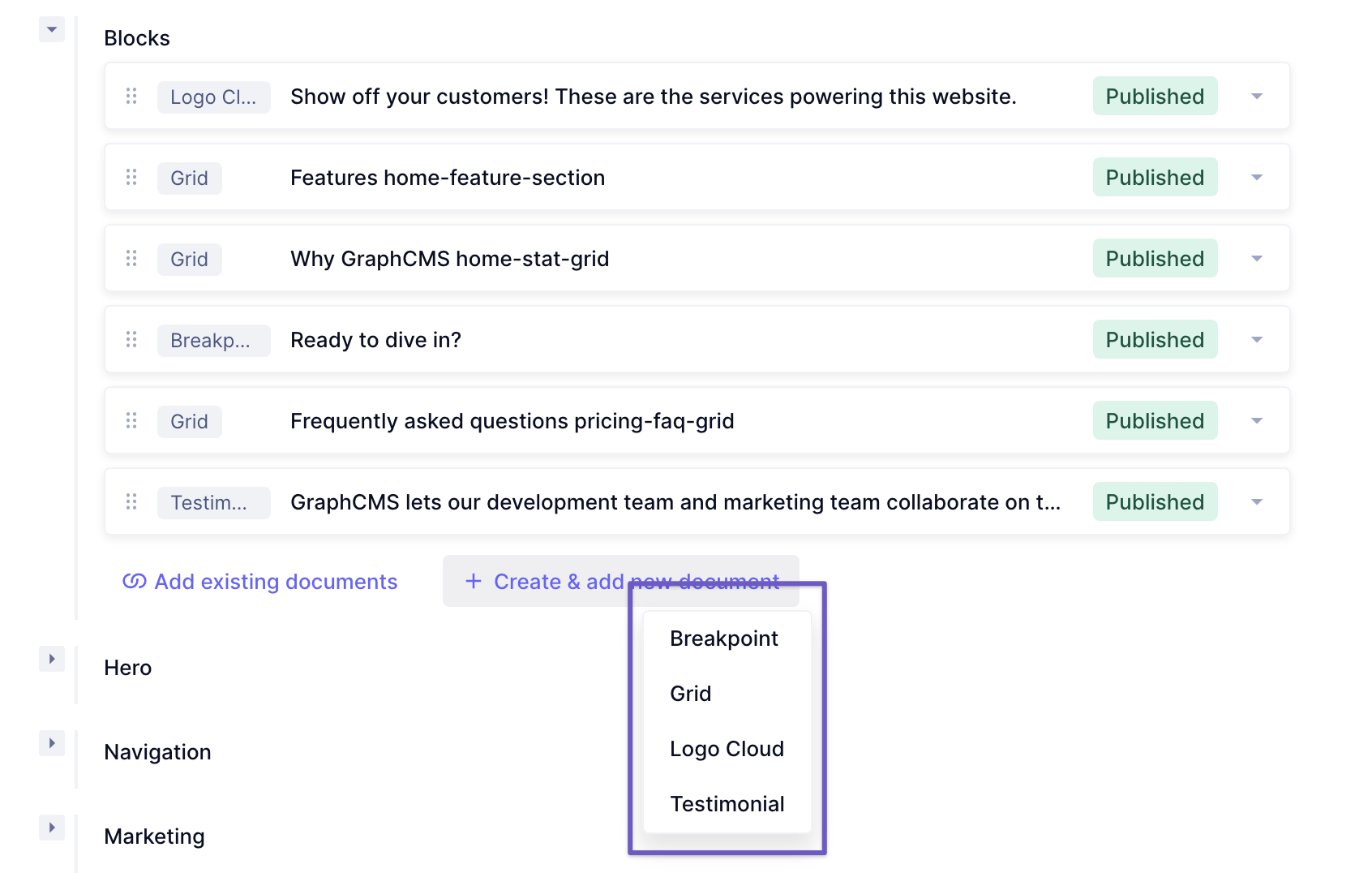Image resolution: width=1372 pixels, height=873 pixels.
Task: Click drag handle on the Testimonial row
Action: [131, 501]
